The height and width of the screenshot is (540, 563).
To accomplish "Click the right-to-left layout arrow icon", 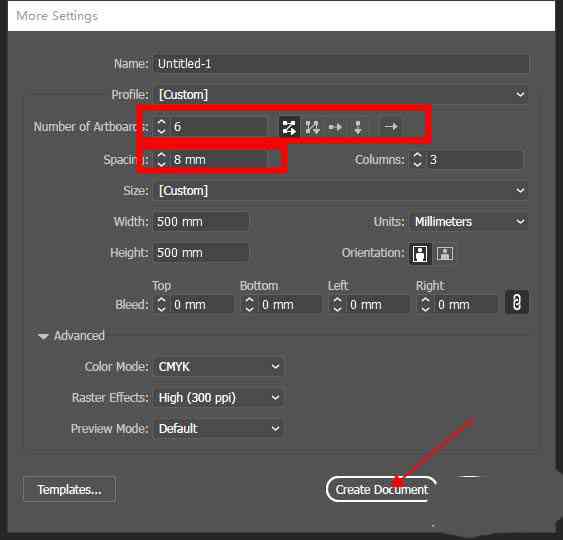I will pos(391,127).
